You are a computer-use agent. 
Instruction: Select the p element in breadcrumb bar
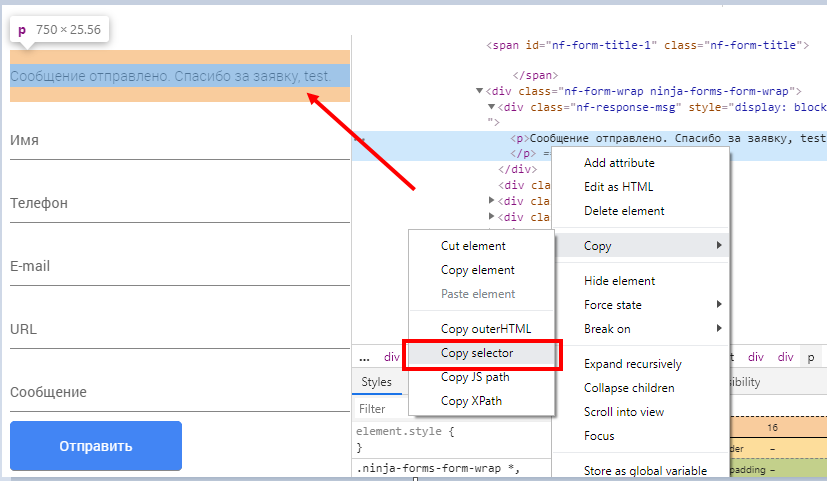point(811,357)
